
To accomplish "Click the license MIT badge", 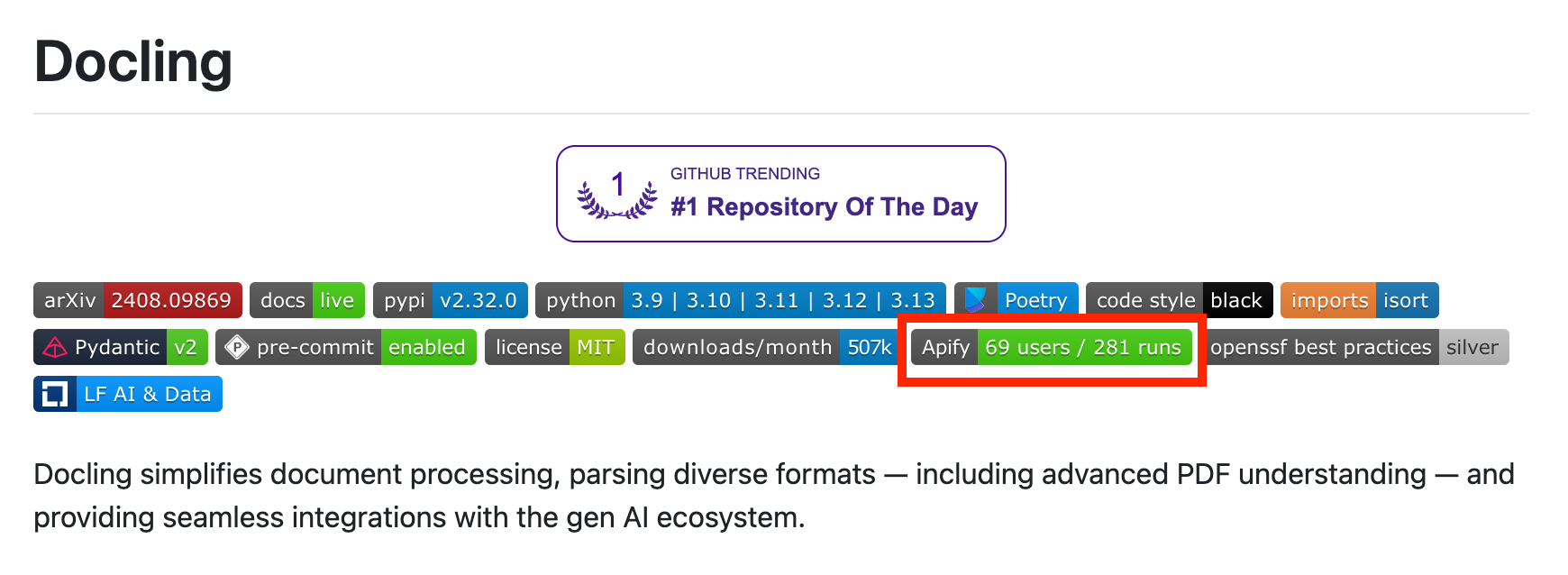I will tap(554, 348).
